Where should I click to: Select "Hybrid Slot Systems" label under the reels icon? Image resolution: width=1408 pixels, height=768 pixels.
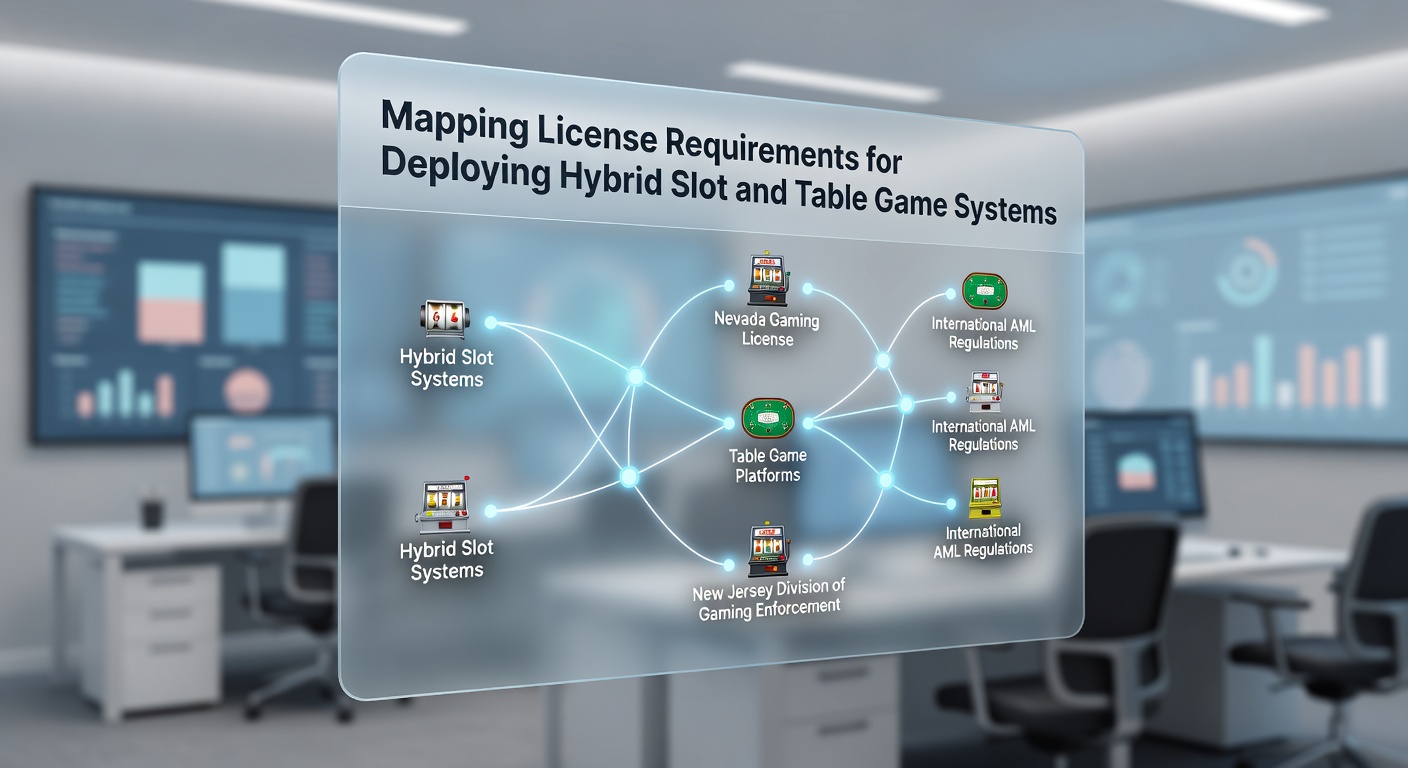point(447,368)
